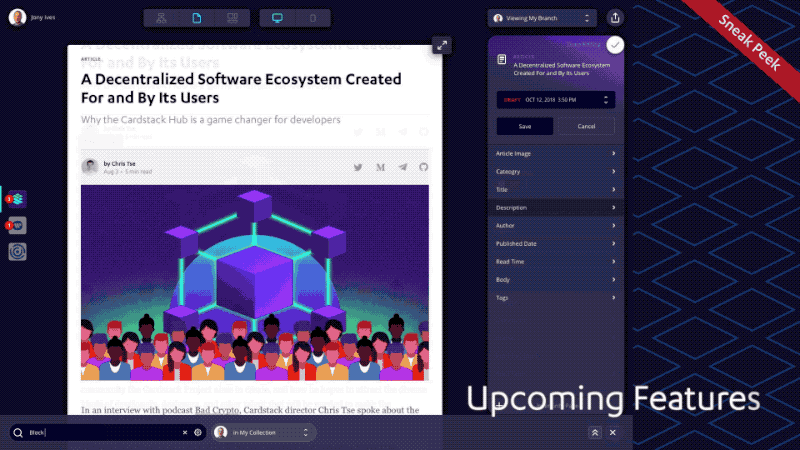
Task: Click the by Chris Tse author name
Action: point(119,164)
